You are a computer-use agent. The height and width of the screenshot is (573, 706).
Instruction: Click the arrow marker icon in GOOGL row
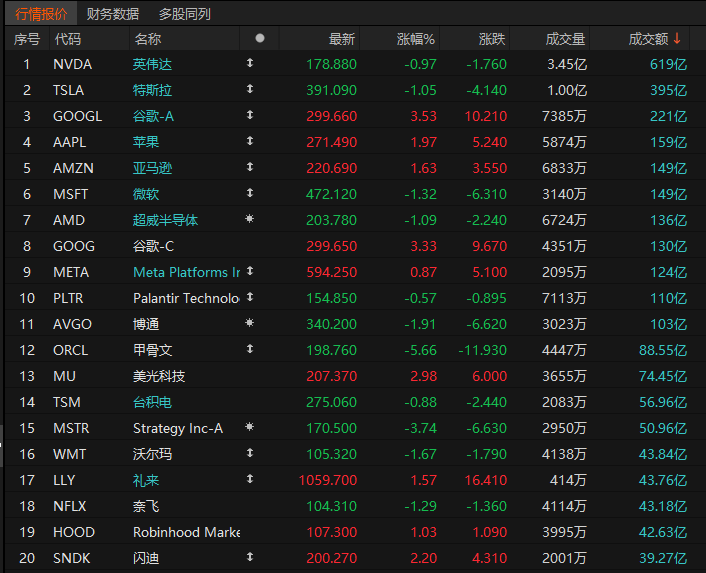[x=250, y=115]
